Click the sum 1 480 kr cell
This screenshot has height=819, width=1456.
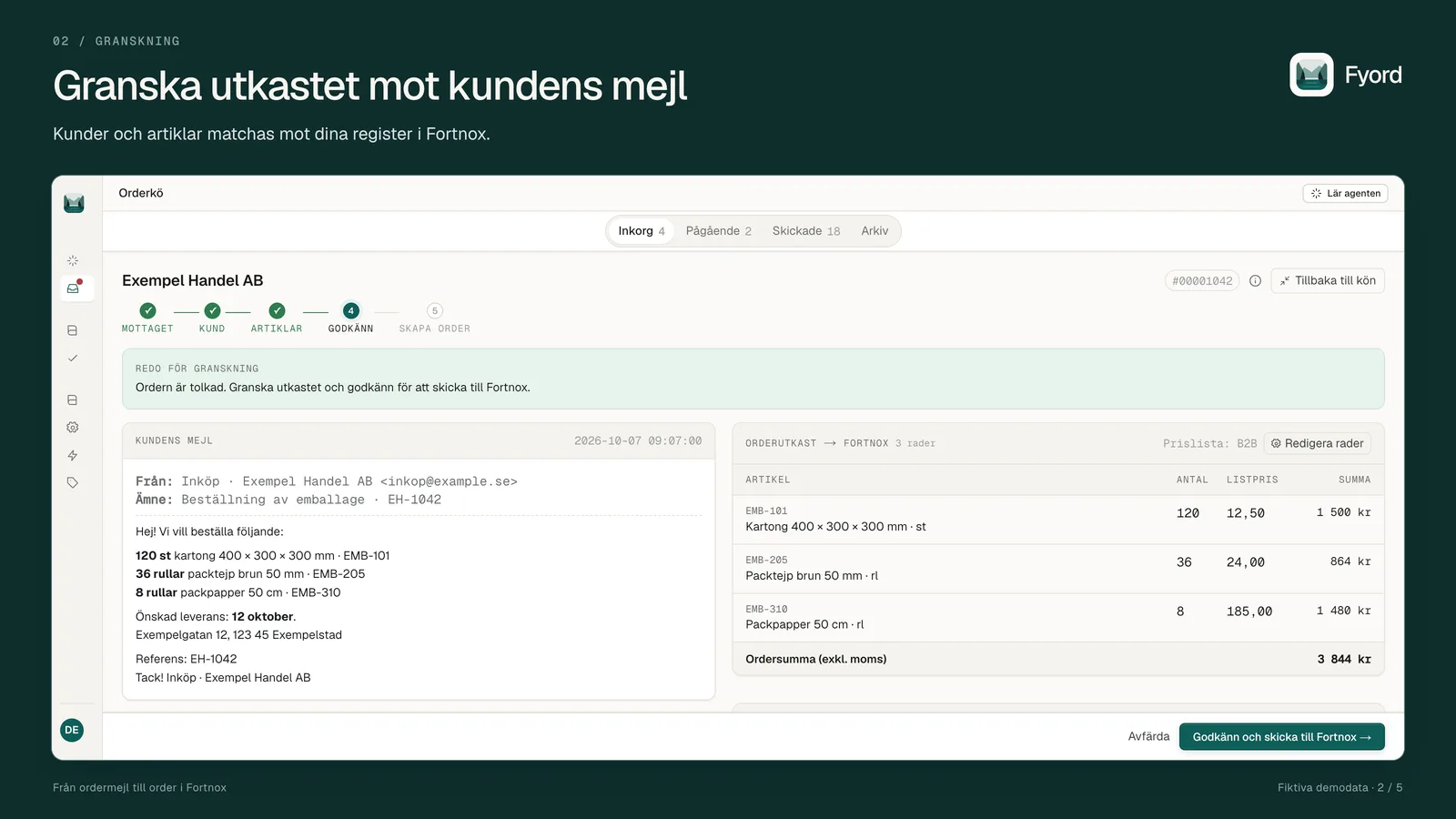1343,611
